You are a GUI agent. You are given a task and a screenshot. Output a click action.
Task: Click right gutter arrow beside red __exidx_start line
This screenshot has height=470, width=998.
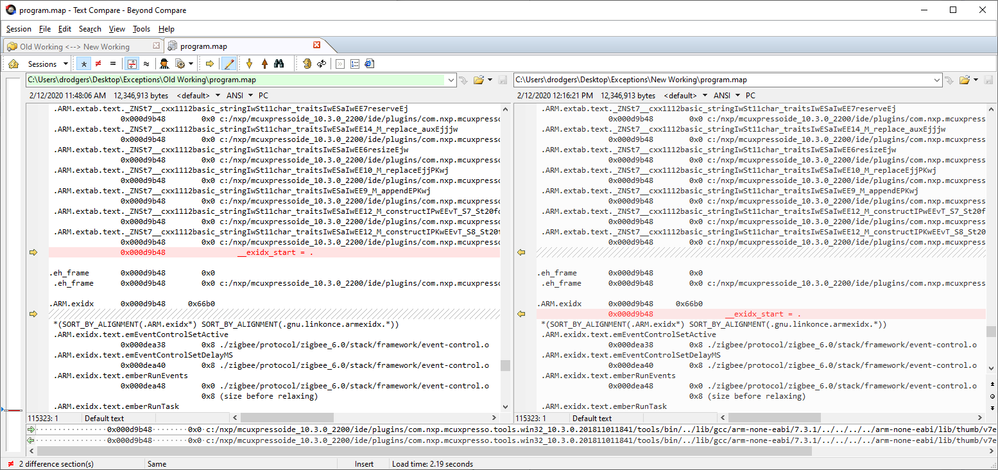(x=520, y=314)
